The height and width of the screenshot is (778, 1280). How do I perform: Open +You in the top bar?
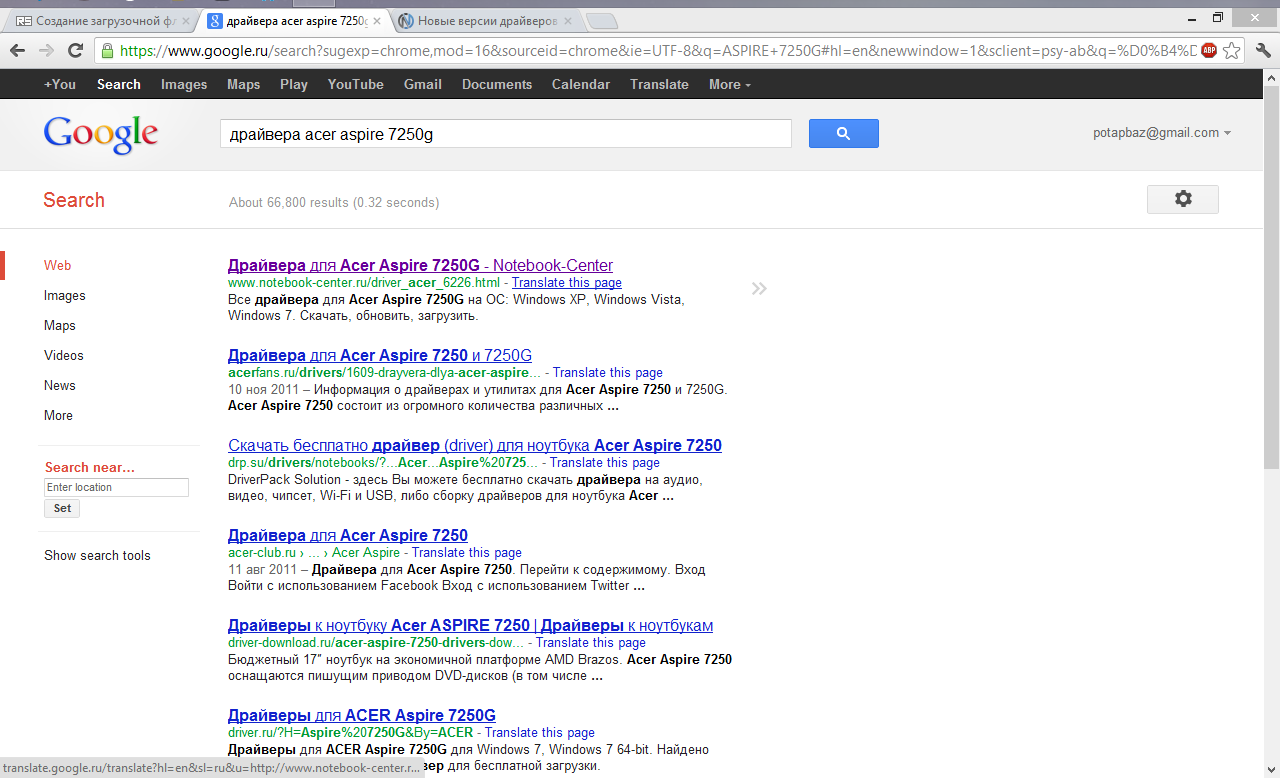click(60, 84)
